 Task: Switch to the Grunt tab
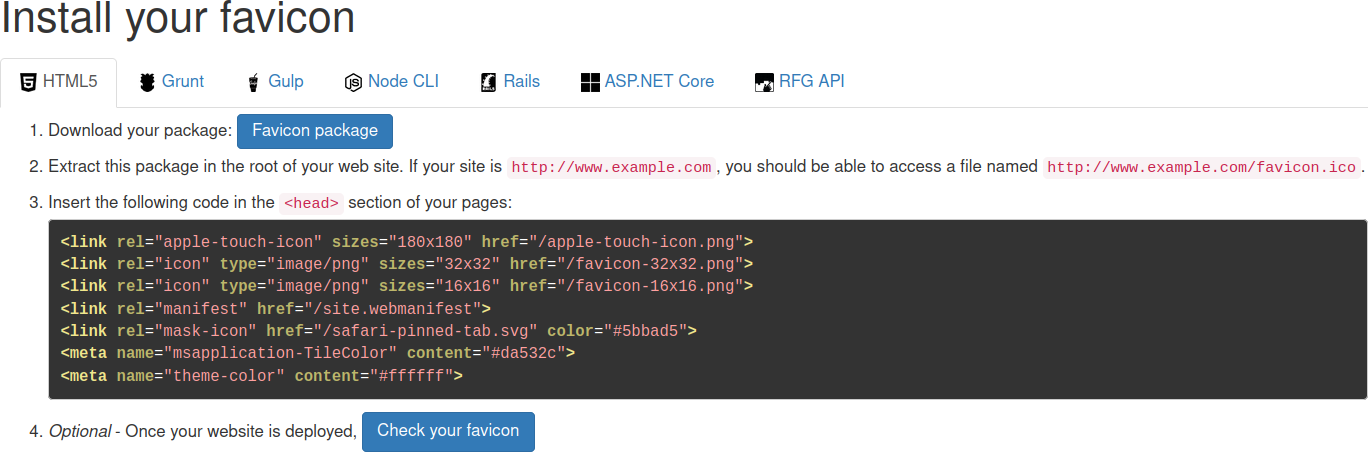tap(182, 82)
